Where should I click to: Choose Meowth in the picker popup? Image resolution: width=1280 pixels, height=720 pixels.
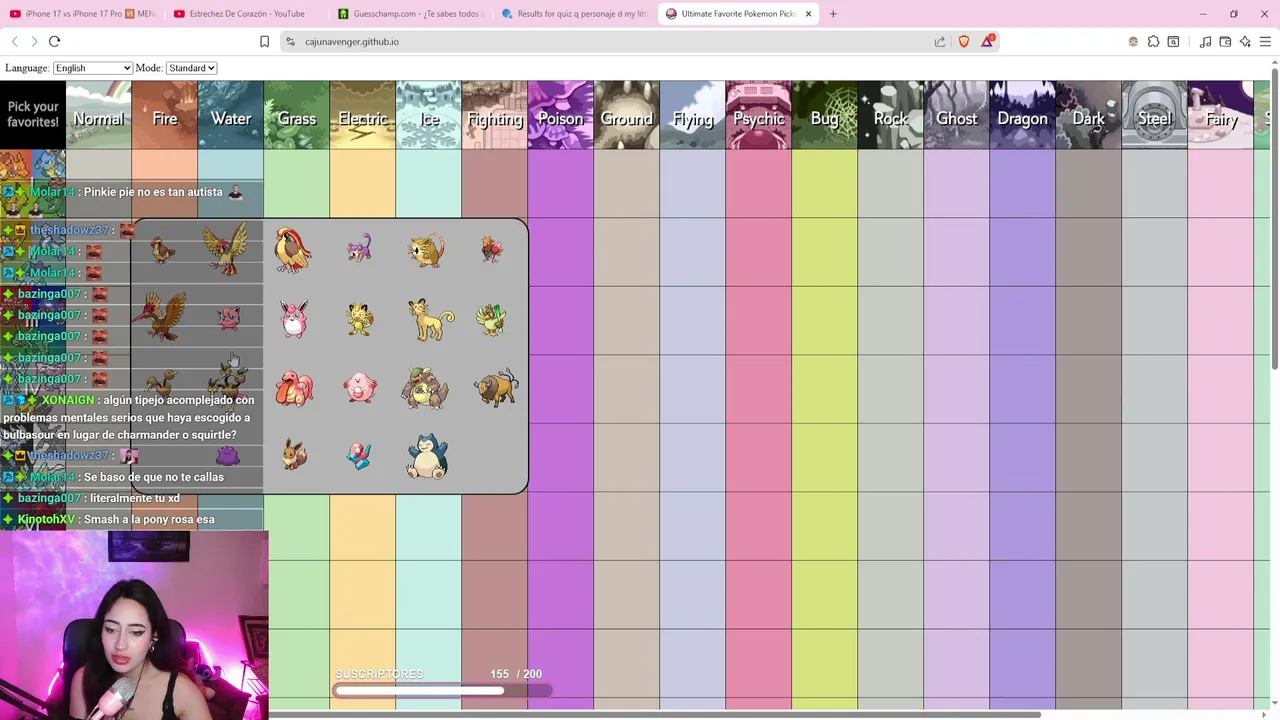pos(359,319)
